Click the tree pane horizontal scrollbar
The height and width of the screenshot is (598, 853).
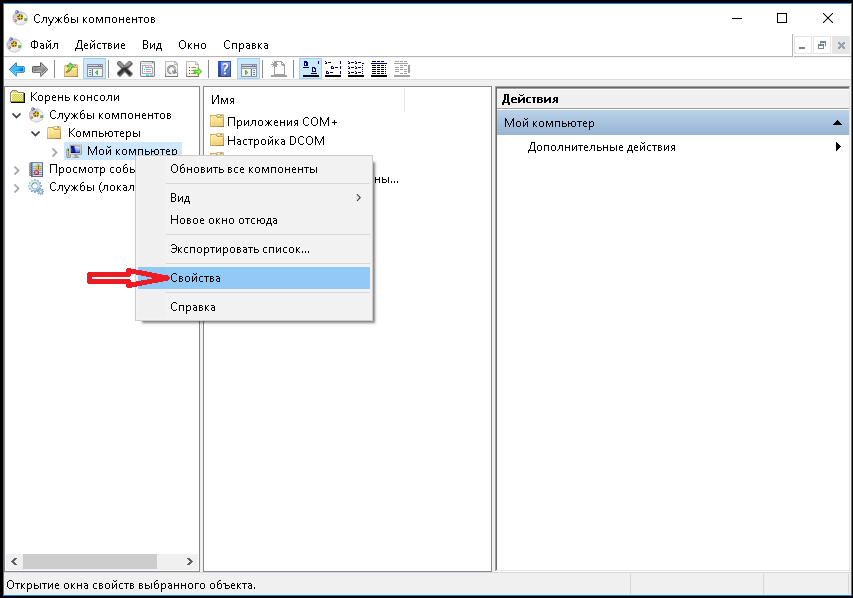pyautogui.click(x=90, y=562)
